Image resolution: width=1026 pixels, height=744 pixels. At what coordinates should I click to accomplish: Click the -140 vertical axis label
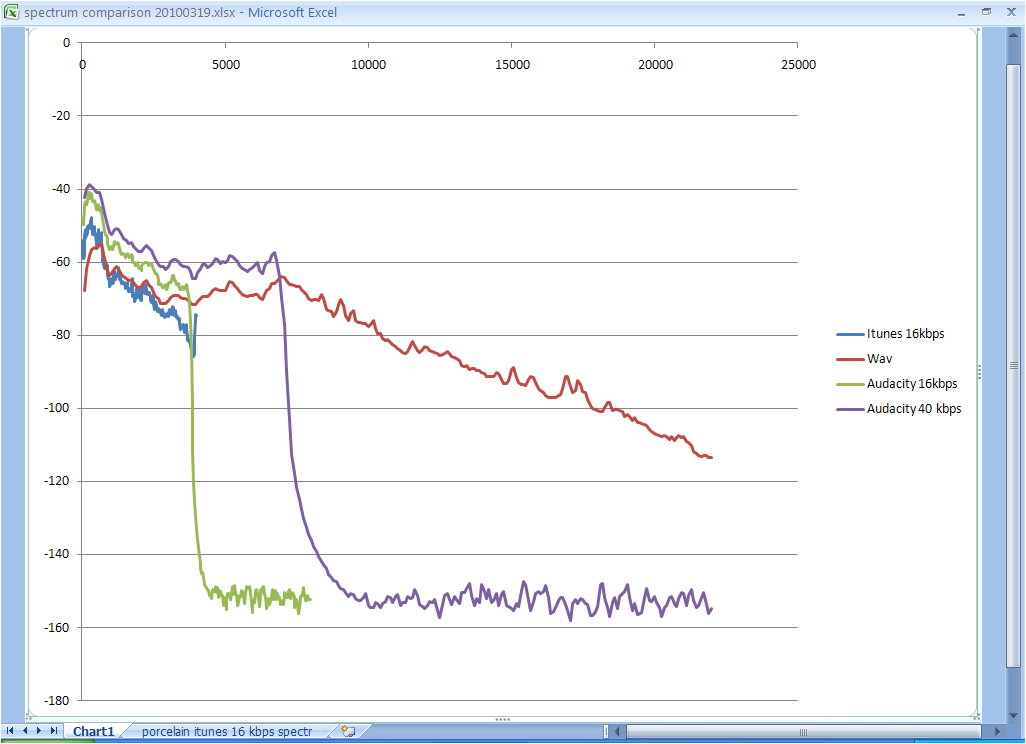[x=58, y=554]
